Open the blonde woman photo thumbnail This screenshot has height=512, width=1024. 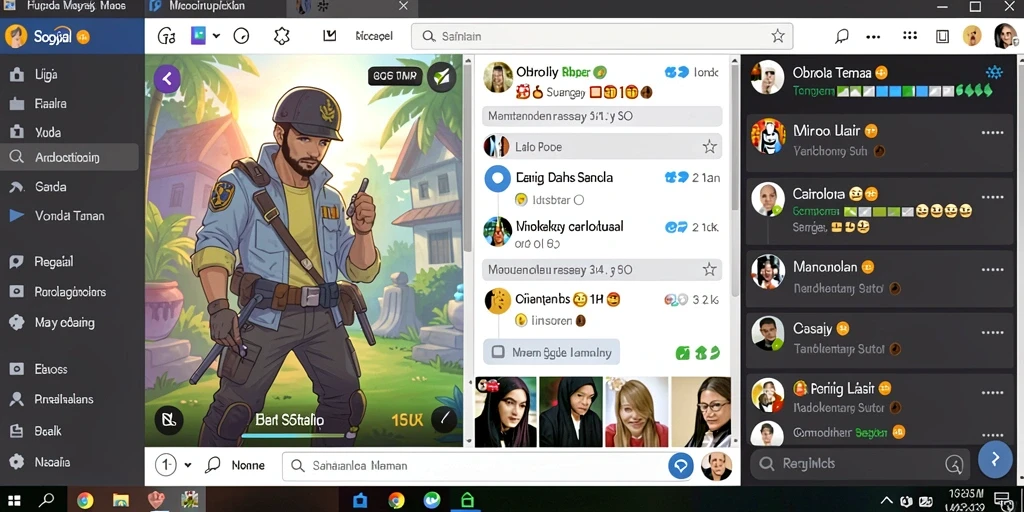637,411
